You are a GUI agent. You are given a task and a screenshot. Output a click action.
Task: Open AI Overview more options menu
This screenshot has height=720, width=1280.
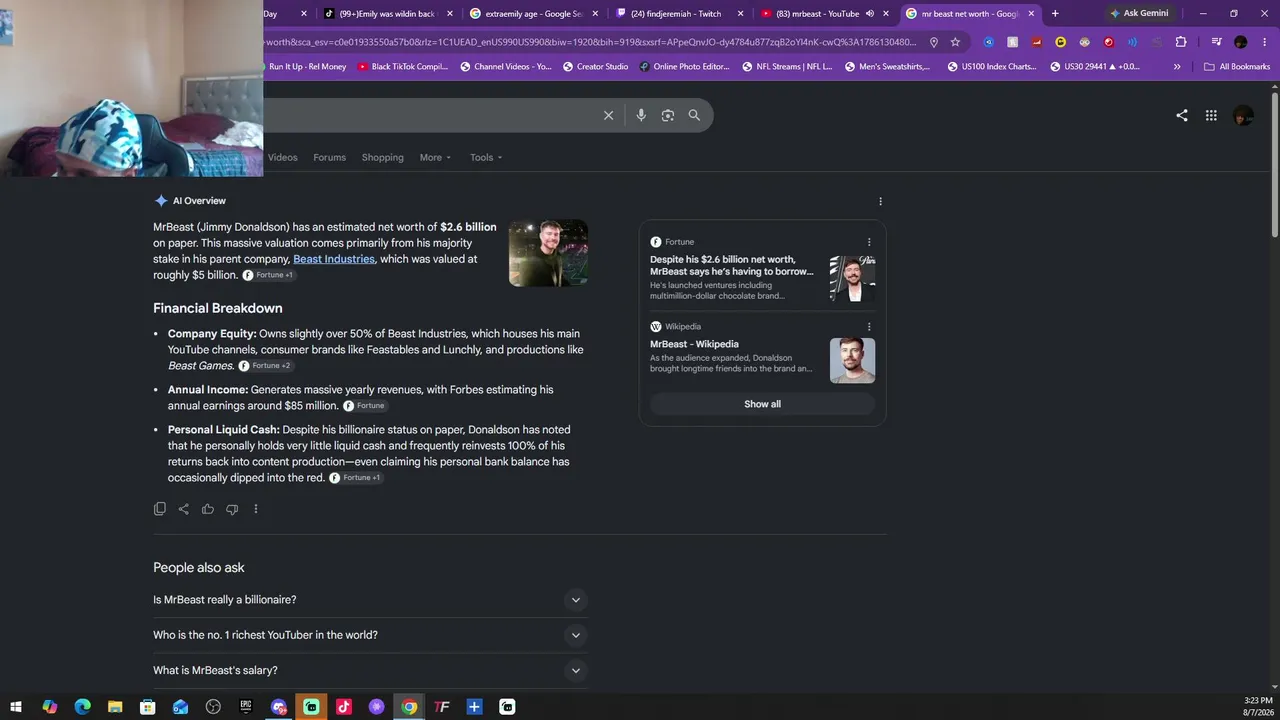tap(880, 201)
